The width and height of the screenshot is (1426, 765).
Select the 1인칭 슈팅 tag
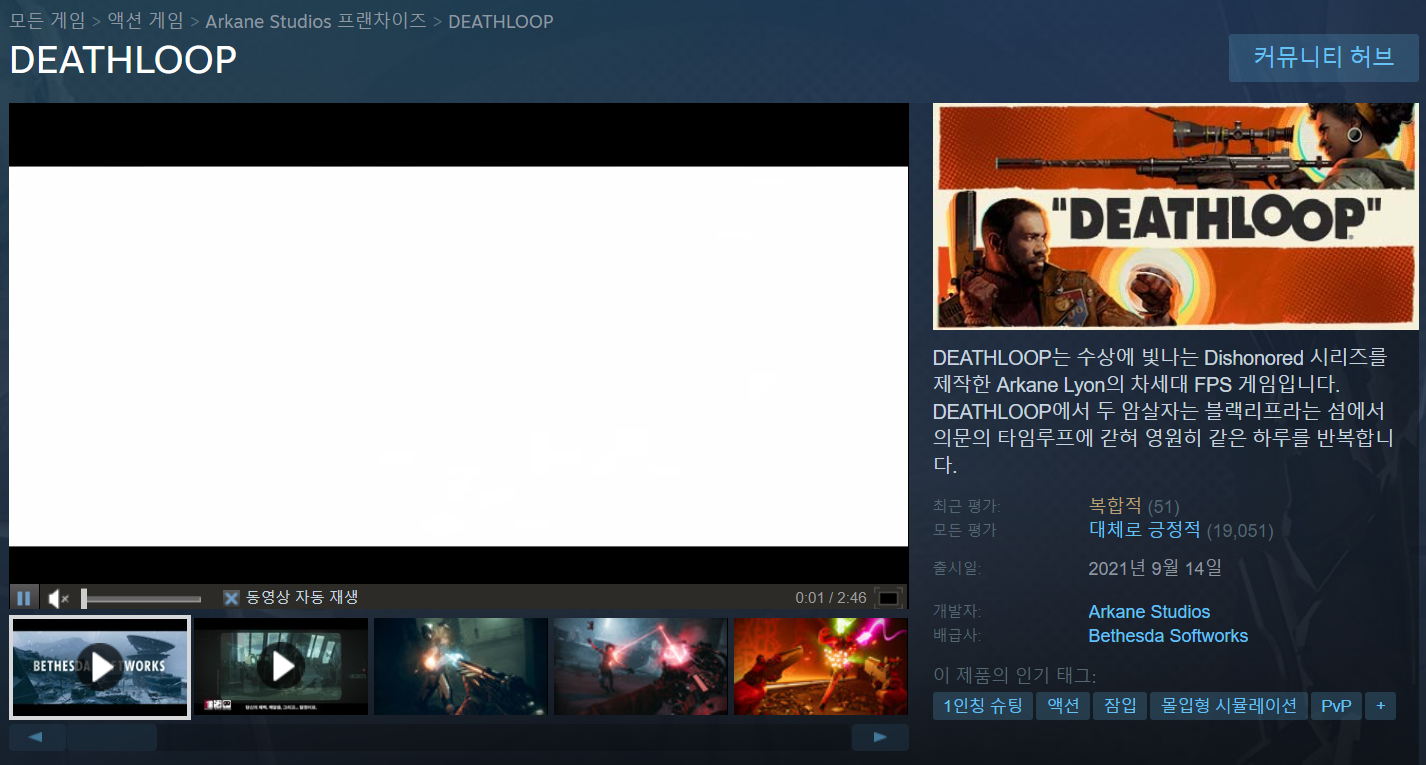coord(982,706)
